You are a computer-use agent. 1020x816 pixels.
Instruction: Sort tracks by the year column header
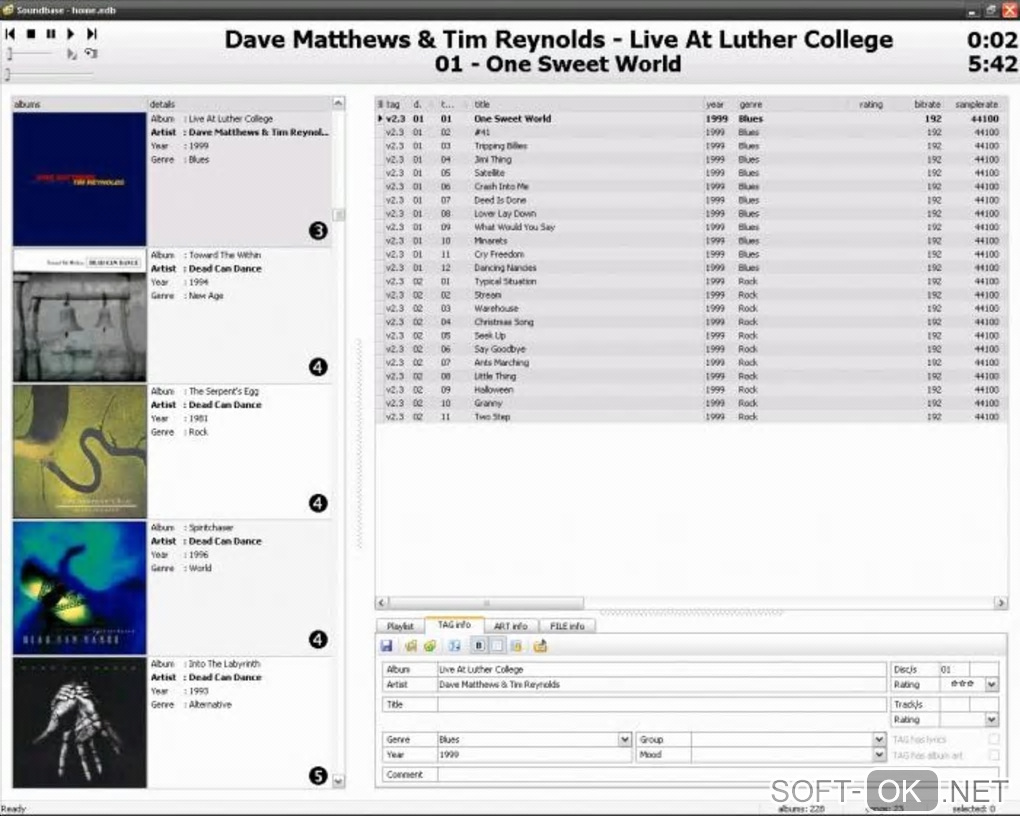(x=718, y=104)
